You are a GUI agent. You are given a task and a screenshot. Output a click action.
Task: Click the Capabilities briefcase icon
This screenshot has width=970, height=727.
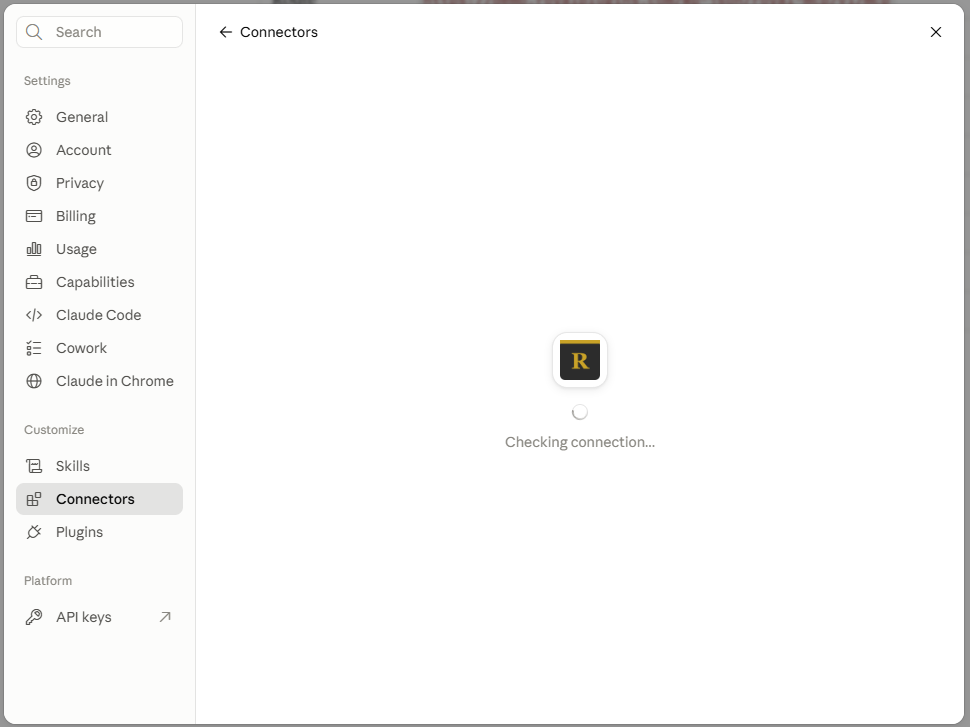click(34, 282)
